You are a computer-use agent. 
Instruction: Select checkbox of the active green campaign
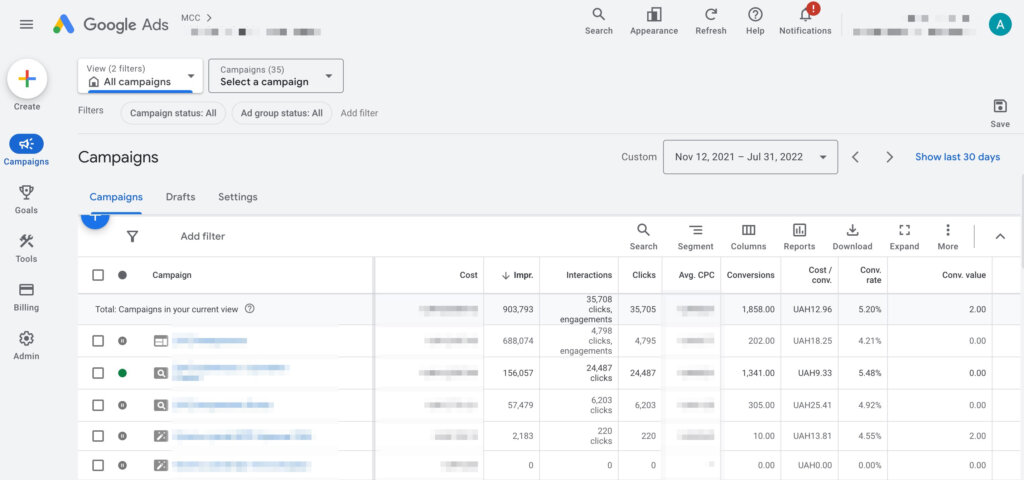coord(98,373)
